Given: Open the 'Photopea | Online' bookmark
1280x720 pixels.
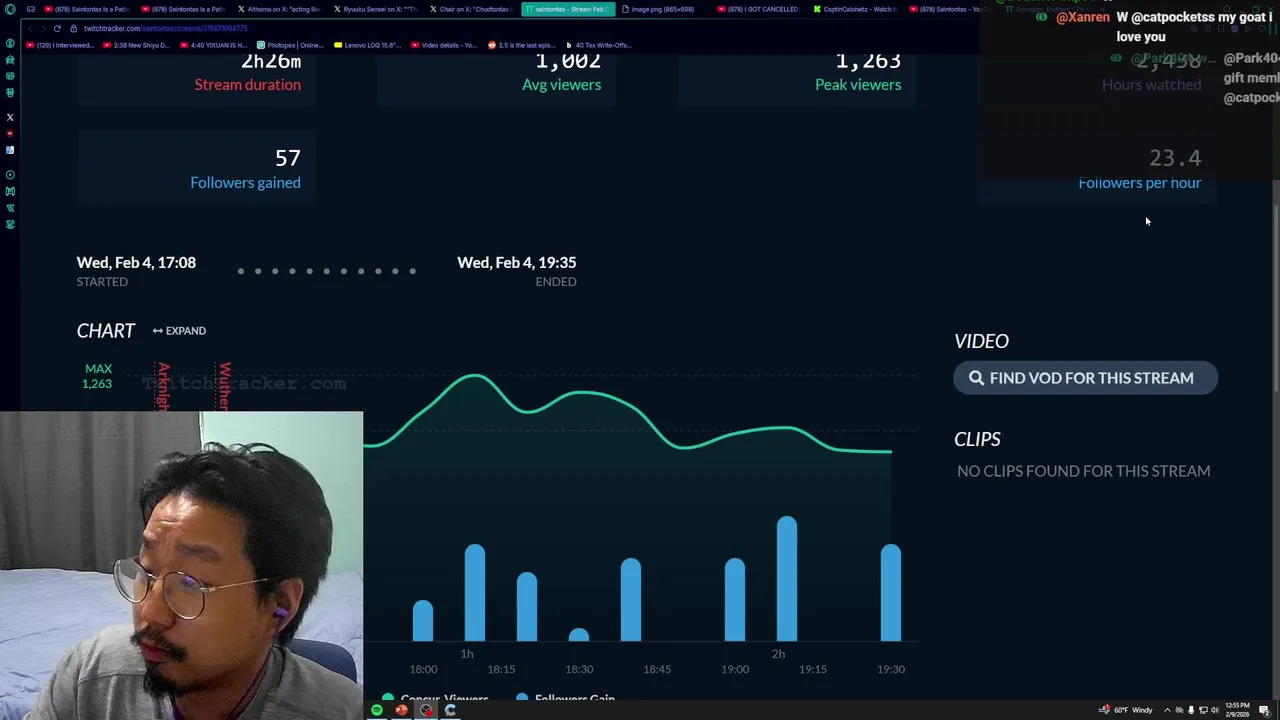Looking at the screenshot, I should [x=291, y=45].
